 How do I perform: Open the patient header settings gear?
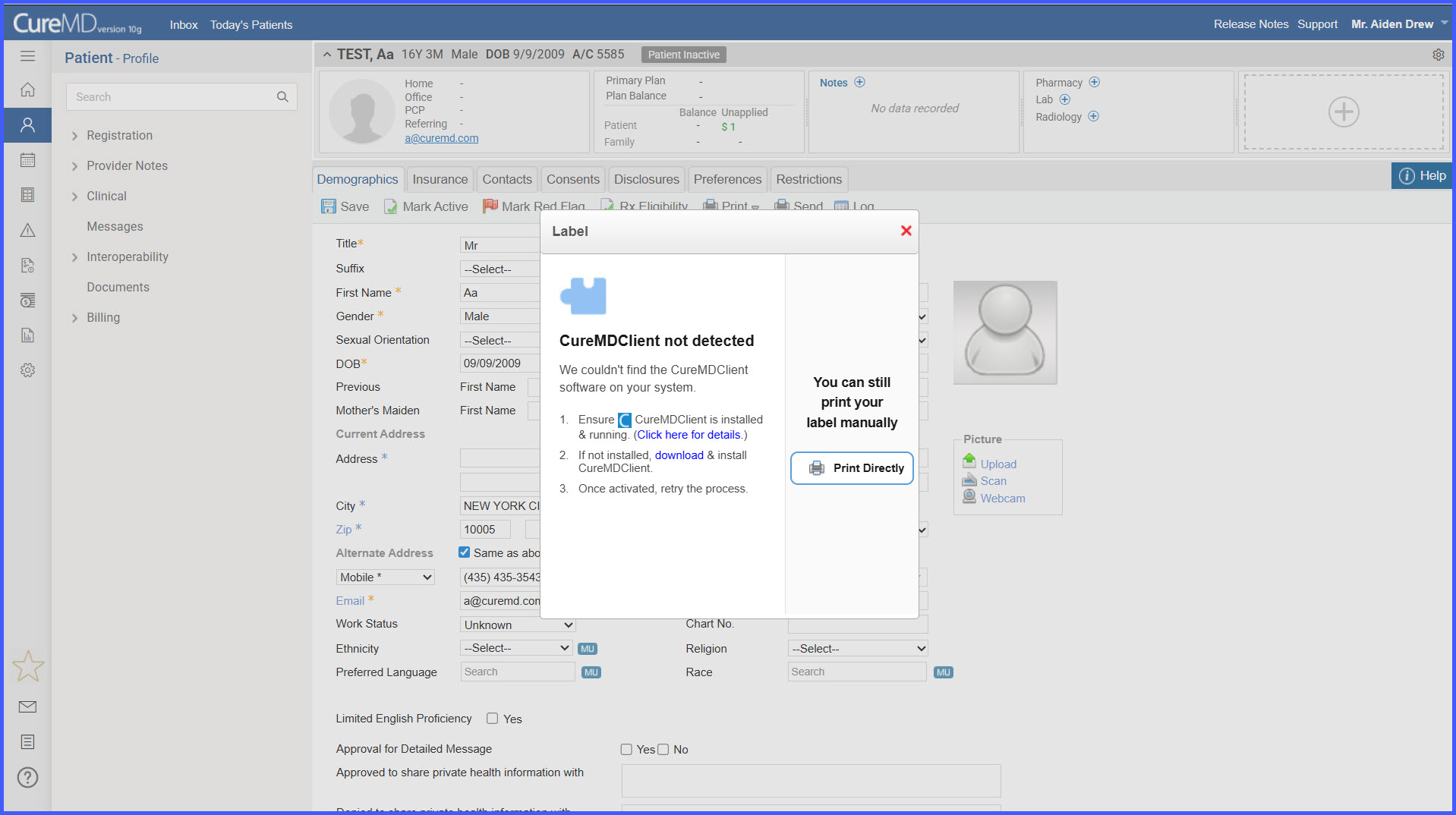[x=1438, y=55]
